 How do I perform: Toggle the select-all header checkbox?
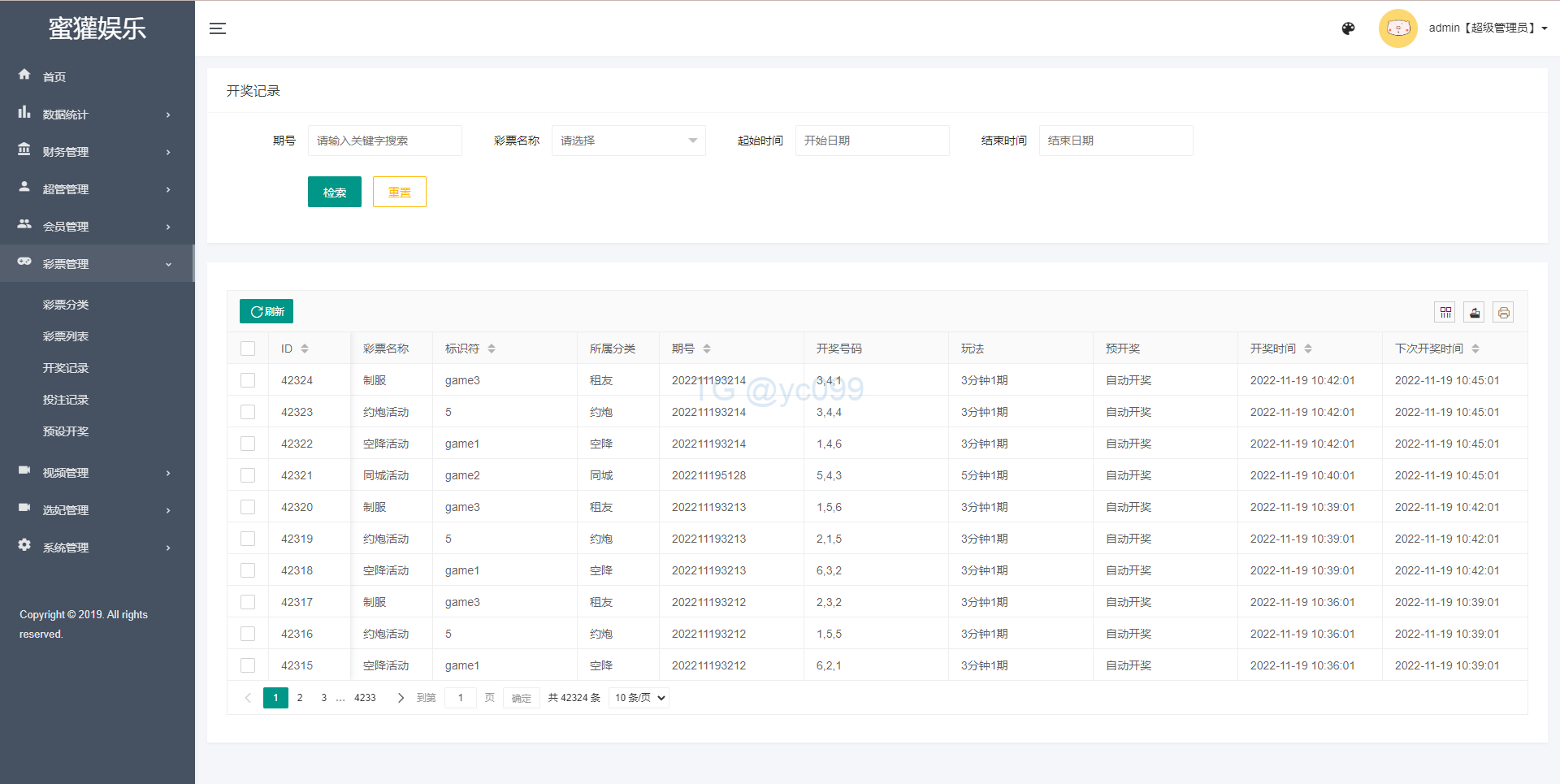pos(248,349)
